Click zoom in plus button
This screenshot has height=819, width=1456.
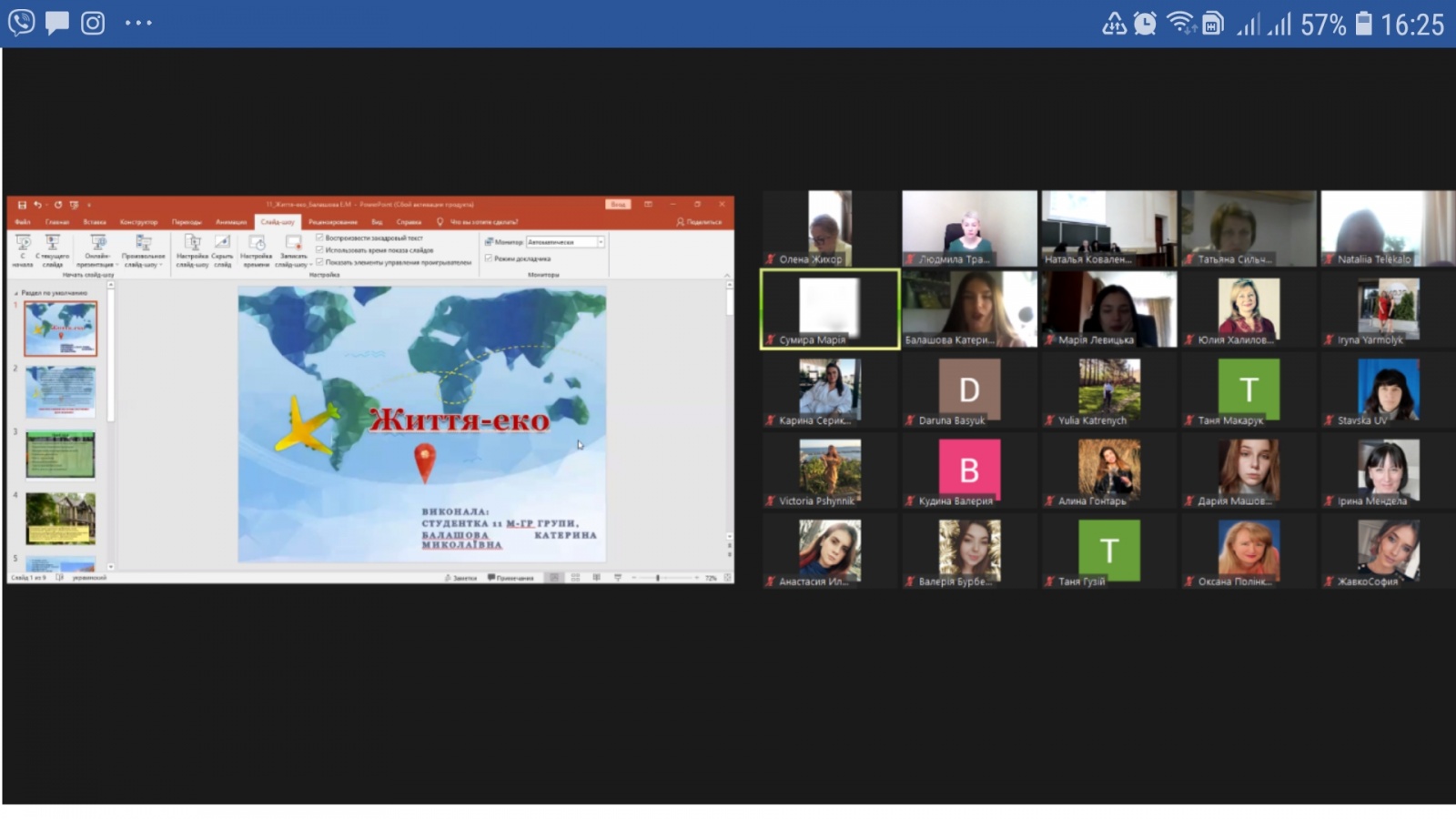coord(698,578)
